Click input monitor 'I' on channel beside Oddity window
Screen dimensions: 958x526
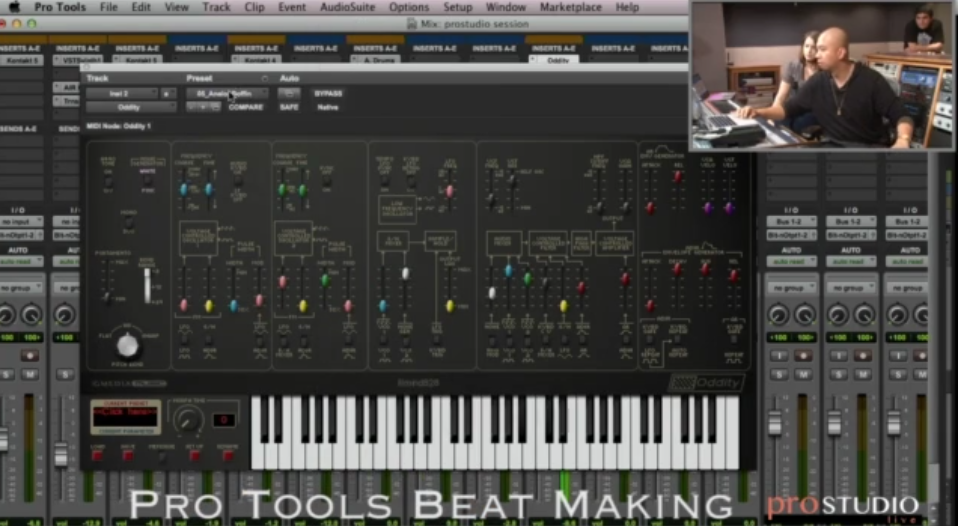coord(779,356)
